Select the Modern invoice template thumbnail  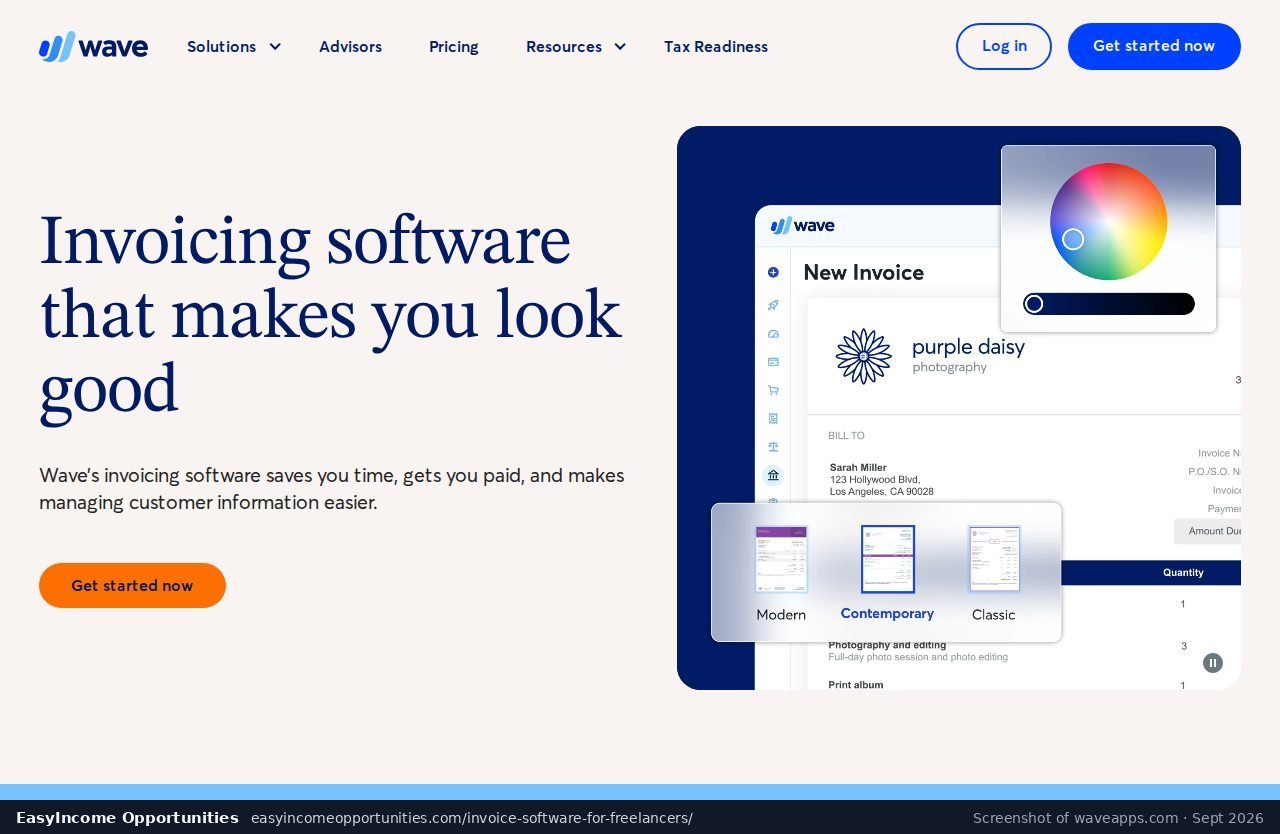[x=781, y=560]
